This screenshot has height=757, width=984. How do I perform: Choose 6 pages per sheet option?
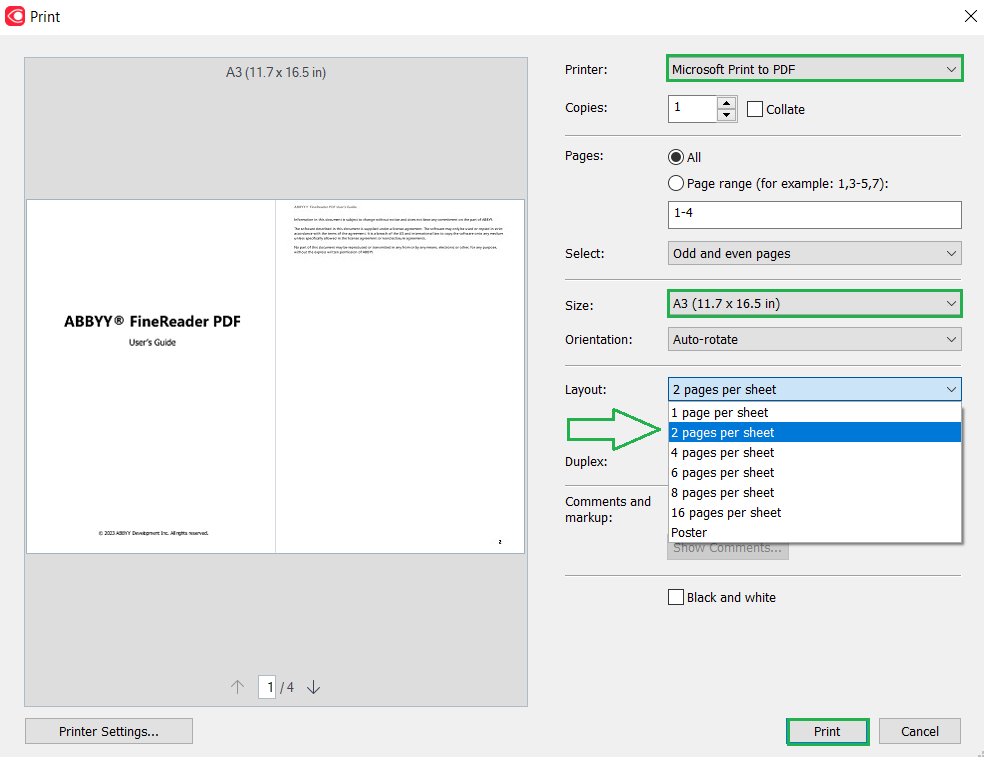815,473
